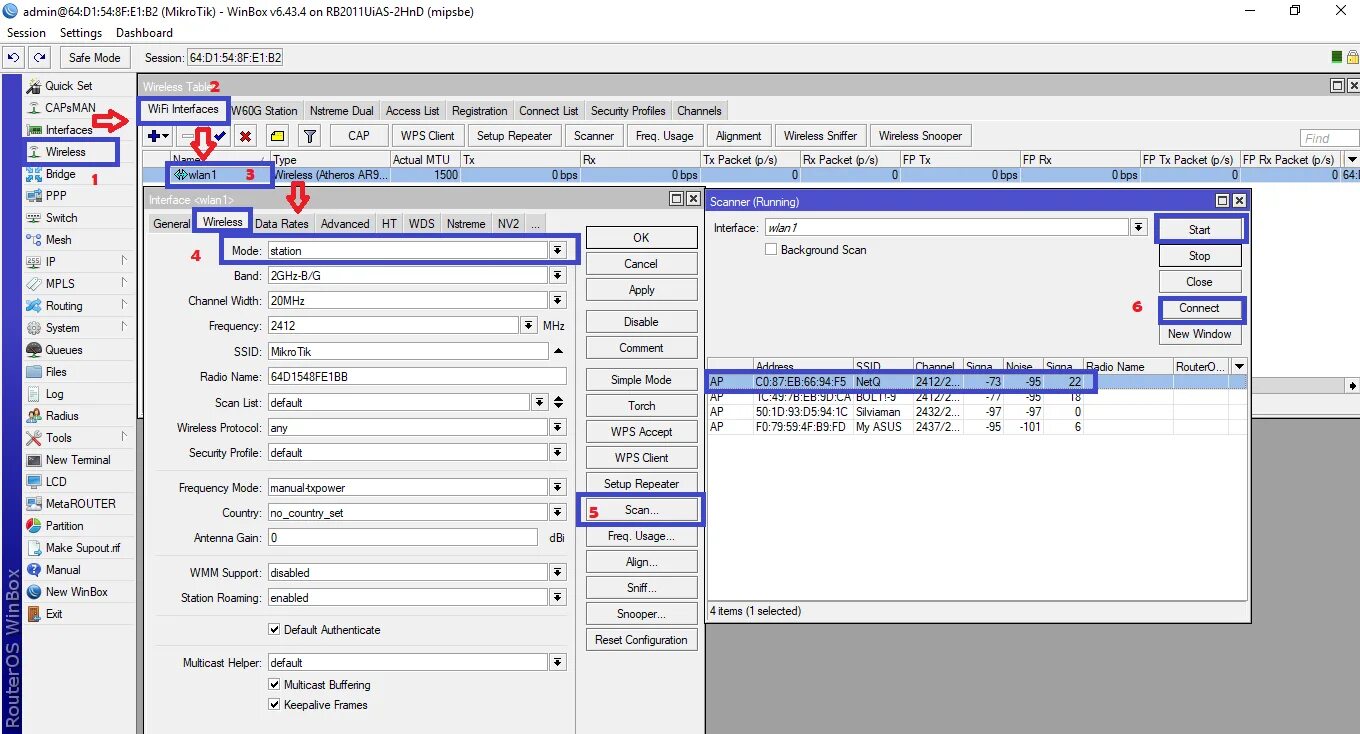This screenshot has height=734, width=1360.
Task: Open the Country dropdown arrow
Action: 557,513
